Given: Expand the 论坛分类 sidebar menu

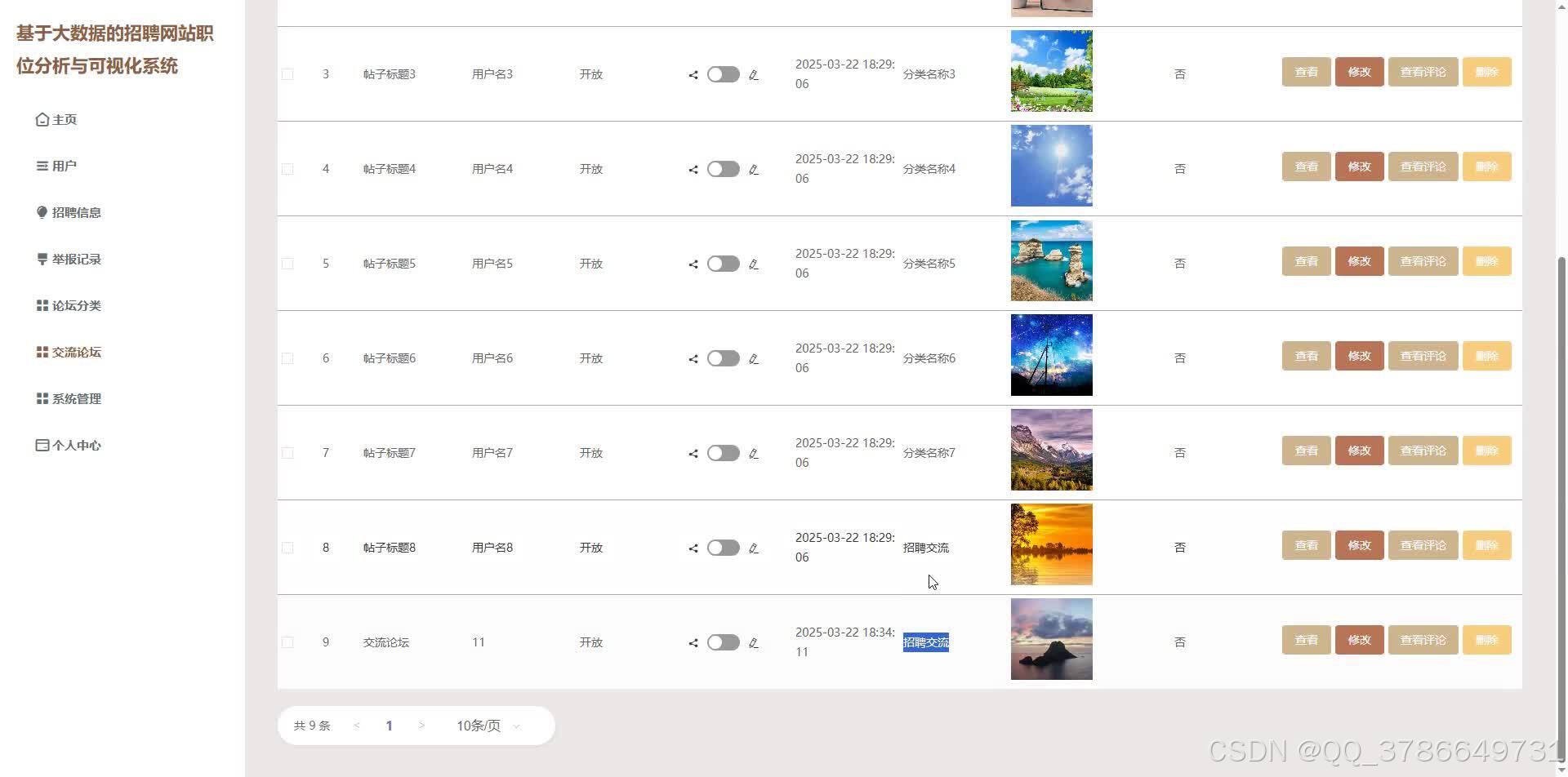Looking at the screenshot, I should 69,305.
